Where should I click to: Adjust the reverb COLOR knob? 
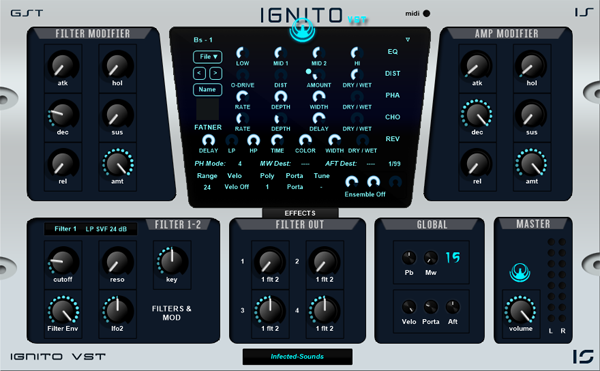(305, 140)
